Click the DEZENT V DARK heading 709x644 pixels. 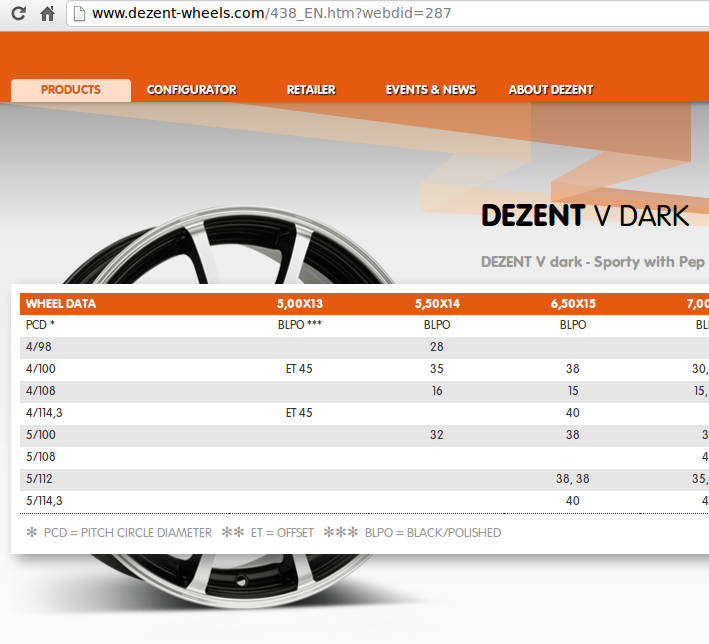[x=585, y=215]
